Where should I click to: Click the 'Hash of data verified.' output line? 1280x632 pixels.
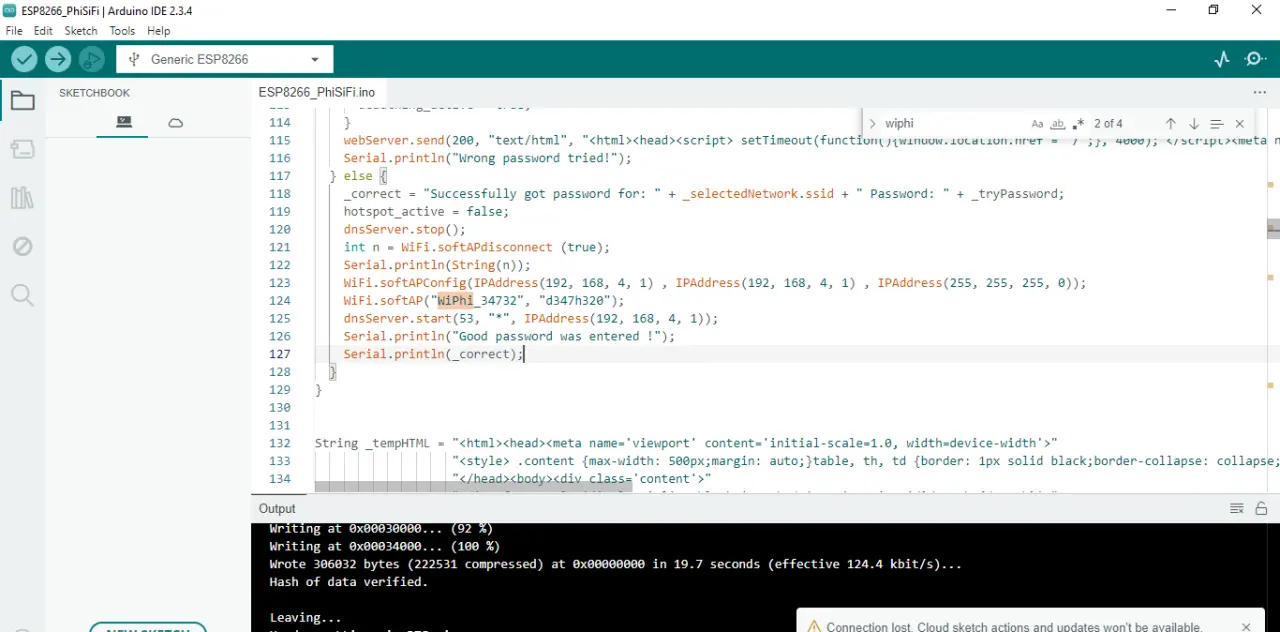[x=348, y=582]
